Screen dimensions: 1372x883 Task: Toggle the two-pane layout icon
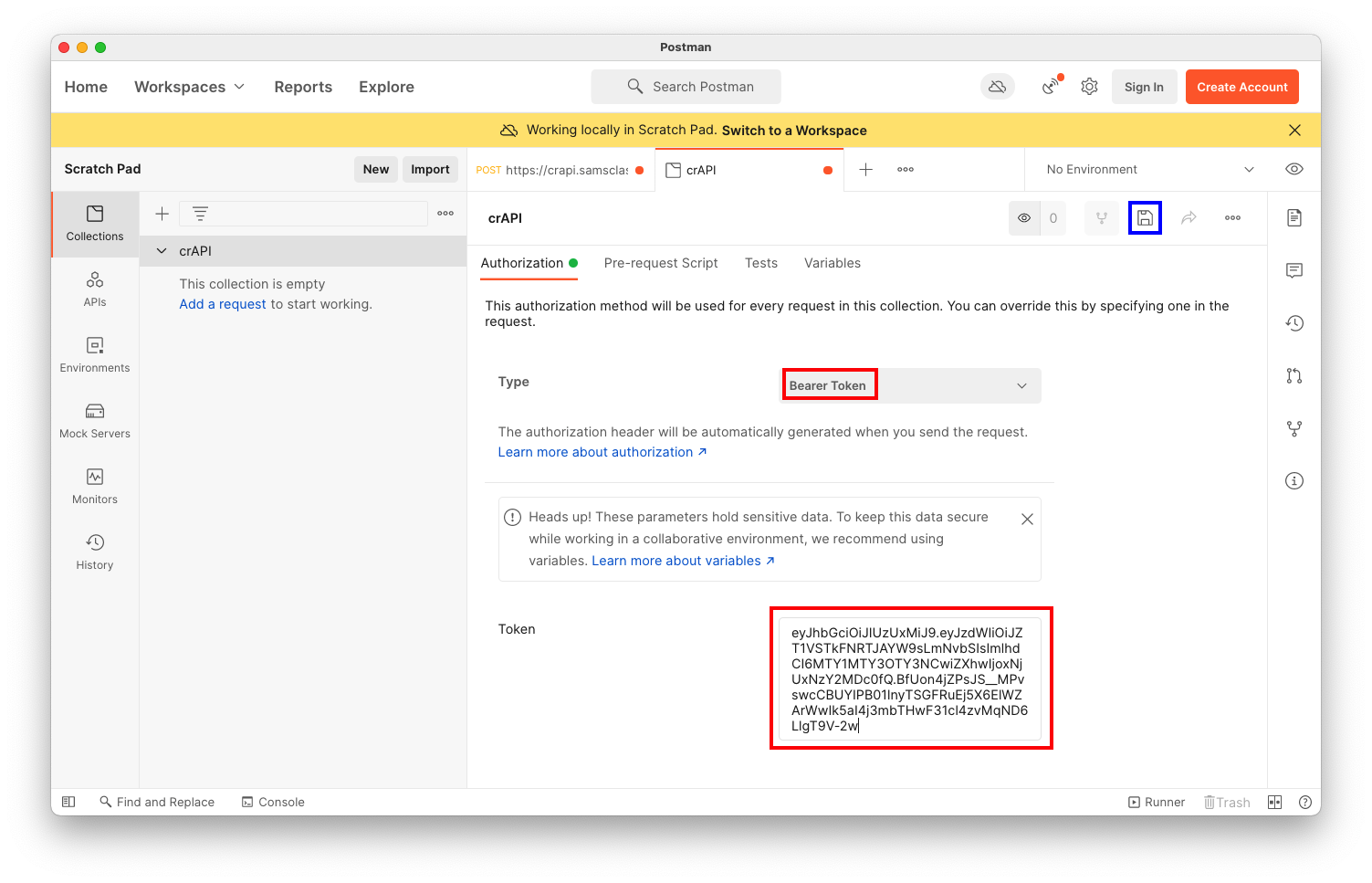click(x=1275, y=802)
